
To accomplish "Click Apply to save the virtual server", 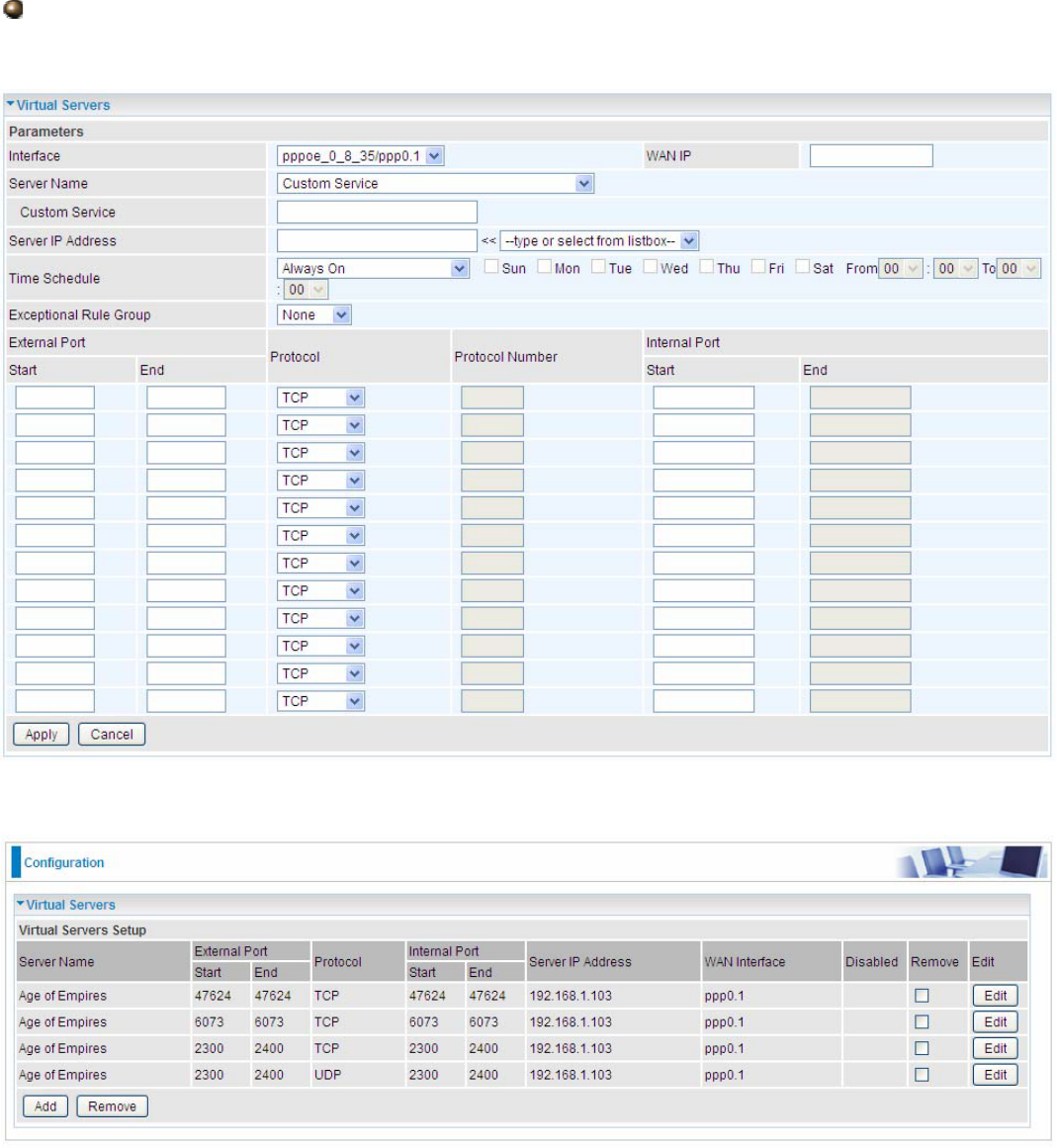I will (x=41, y=735).
